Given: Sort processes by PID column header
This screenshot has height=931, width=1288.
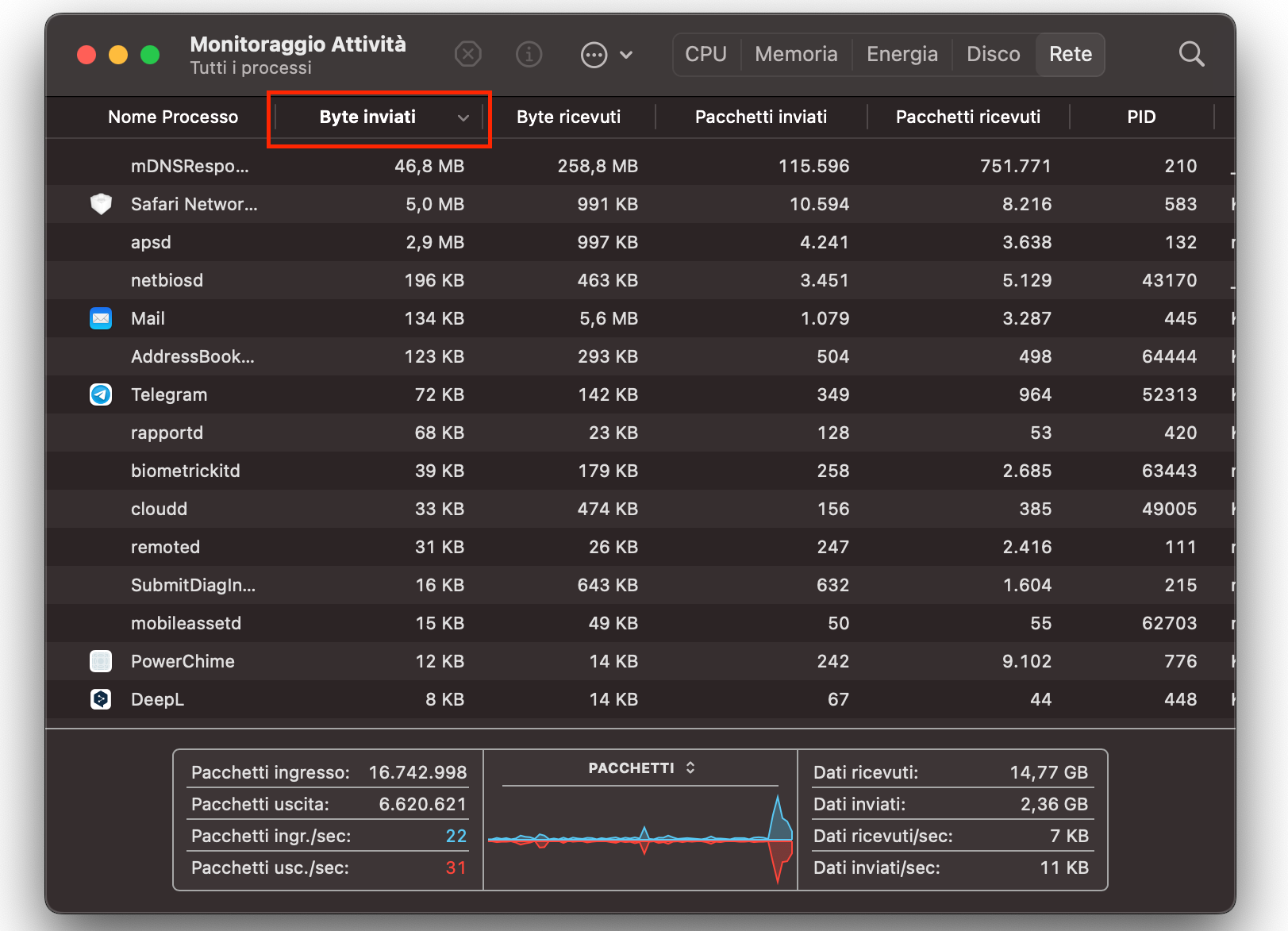Looking at the screenshot, I should (x=1140, y=117).
